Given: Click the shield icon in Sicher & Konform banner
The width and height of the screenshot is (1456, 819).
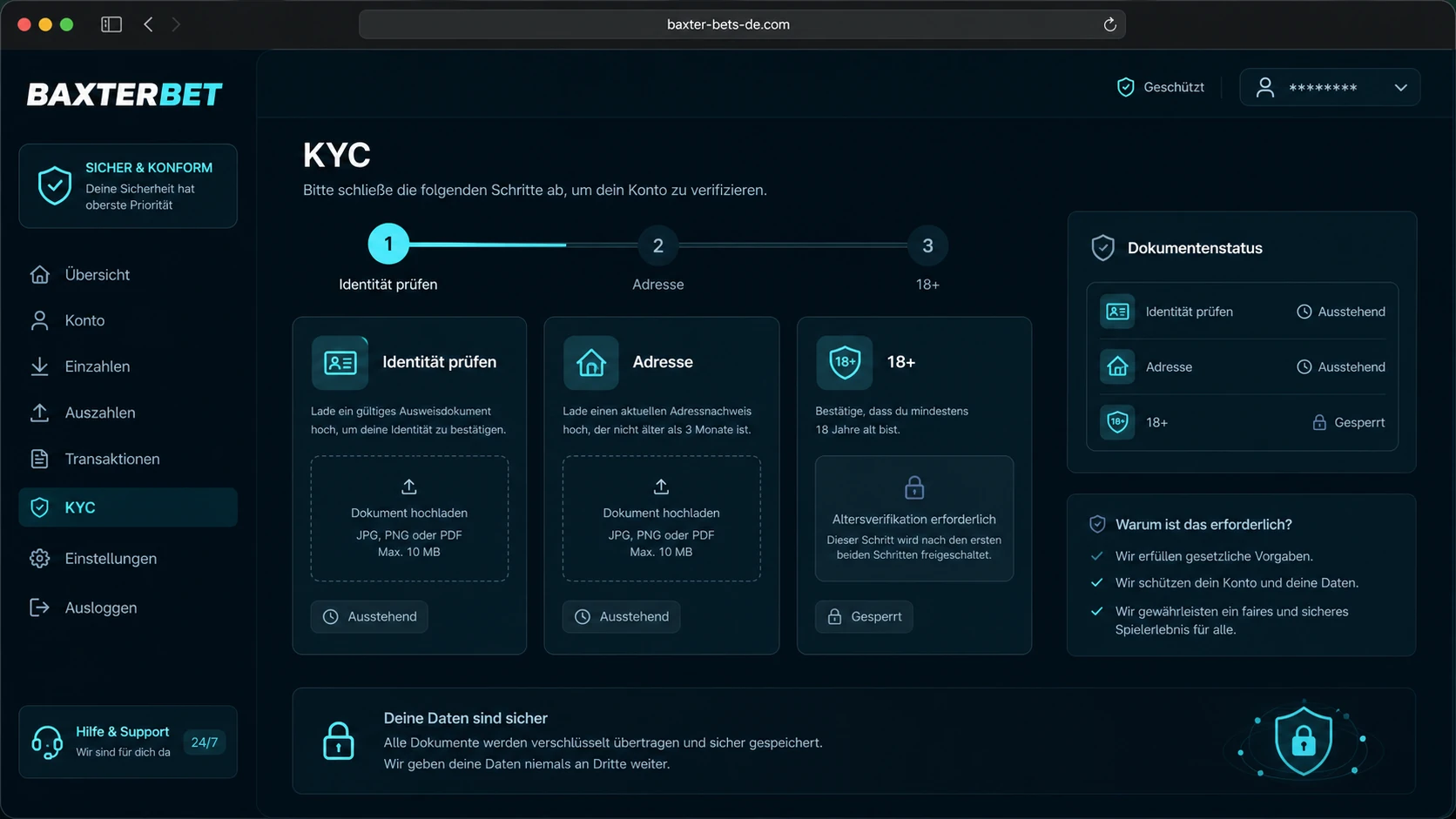Looking at the screenshot, I should pyautogui.click(x=54, y=185).
